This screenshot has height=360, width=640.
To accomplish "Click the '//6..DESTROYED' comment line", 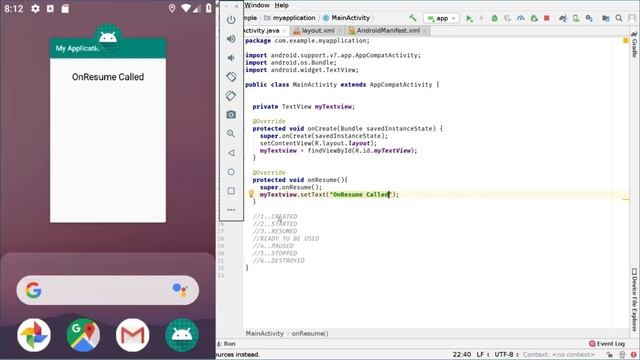I will (x=278, y=261).
